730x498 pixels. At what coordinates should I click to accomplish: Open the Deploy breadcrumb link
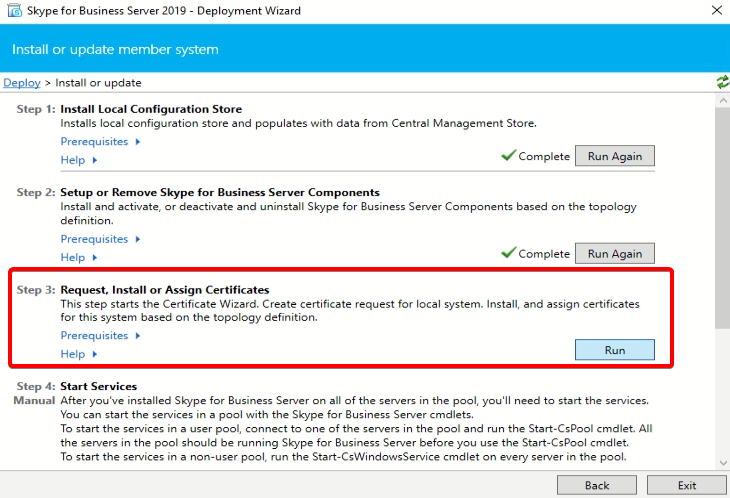click(22, 83)
